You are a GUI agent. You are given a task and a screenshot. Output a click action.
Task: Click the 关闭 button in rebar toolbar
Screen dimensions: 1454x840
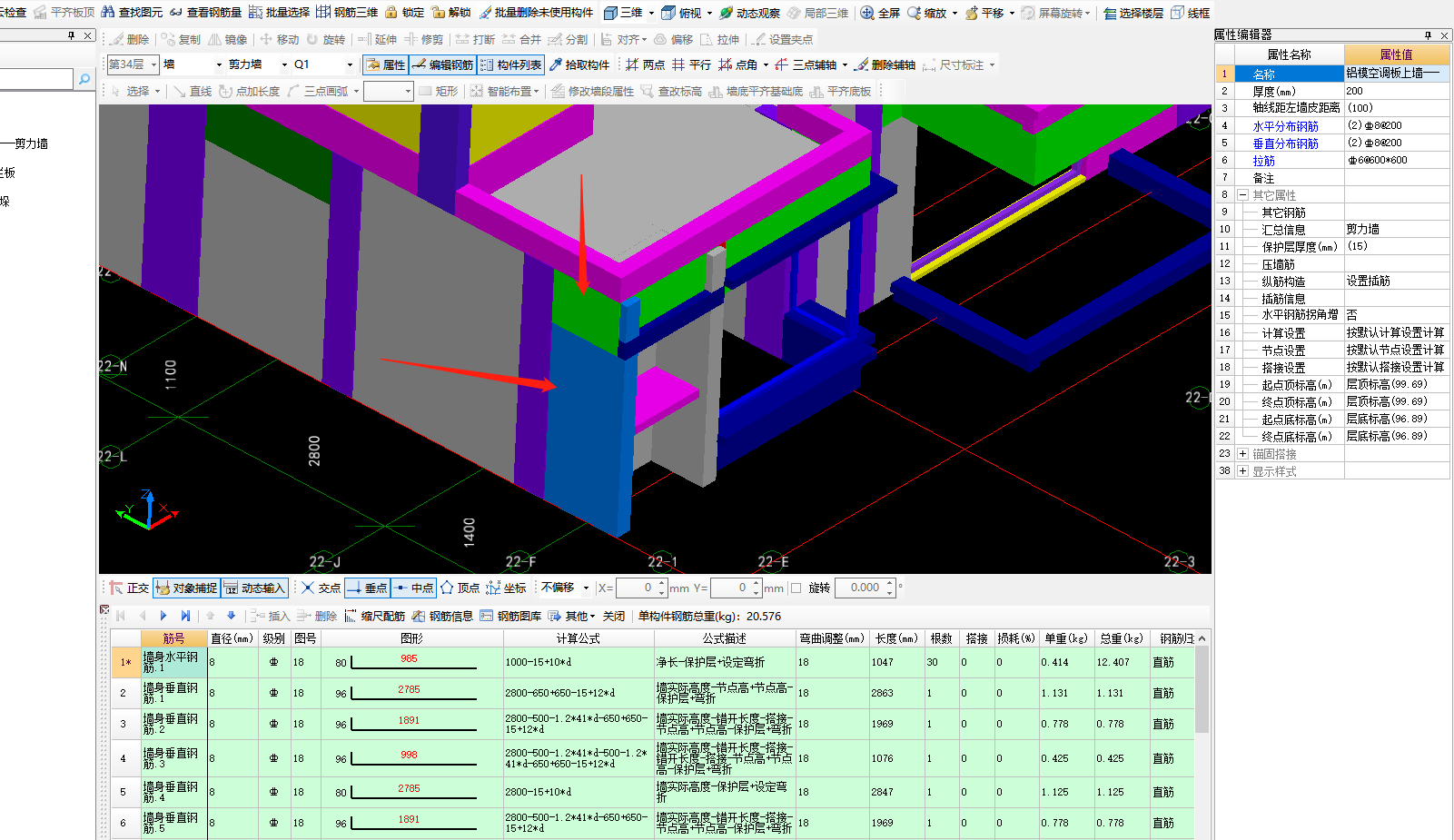click(614, 616)
